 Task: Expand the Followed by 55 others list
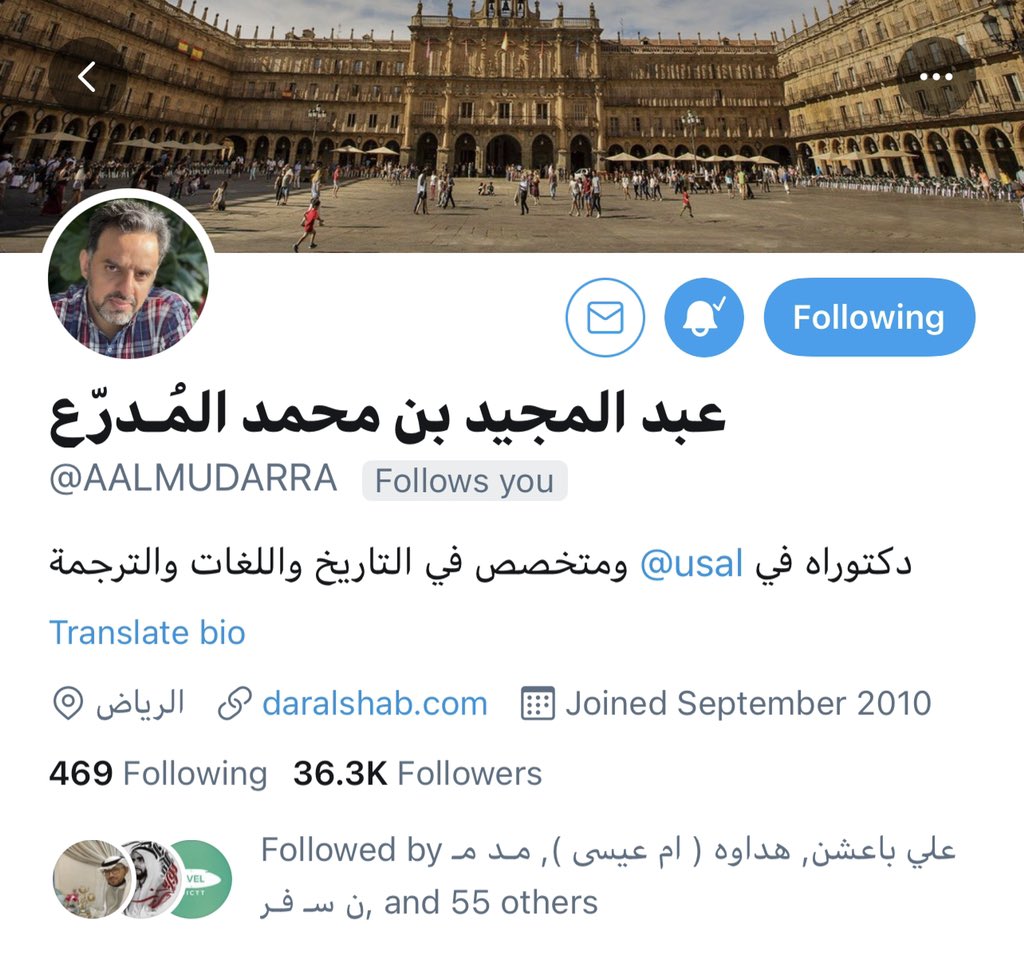[x=607, y=876]
